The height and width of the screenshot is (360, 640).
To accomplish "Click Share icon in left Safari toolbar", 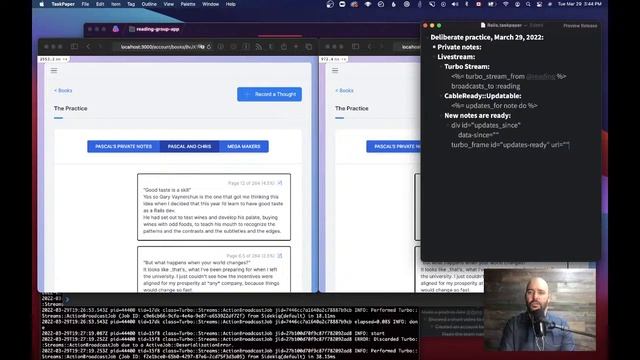I will pos(284,47).
